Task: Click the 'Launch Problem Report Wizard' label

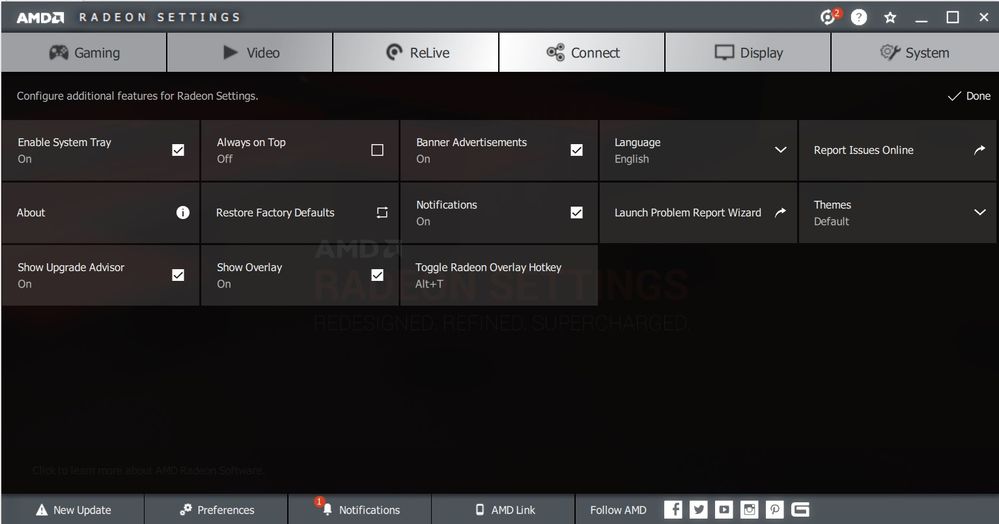Action: 687,212
